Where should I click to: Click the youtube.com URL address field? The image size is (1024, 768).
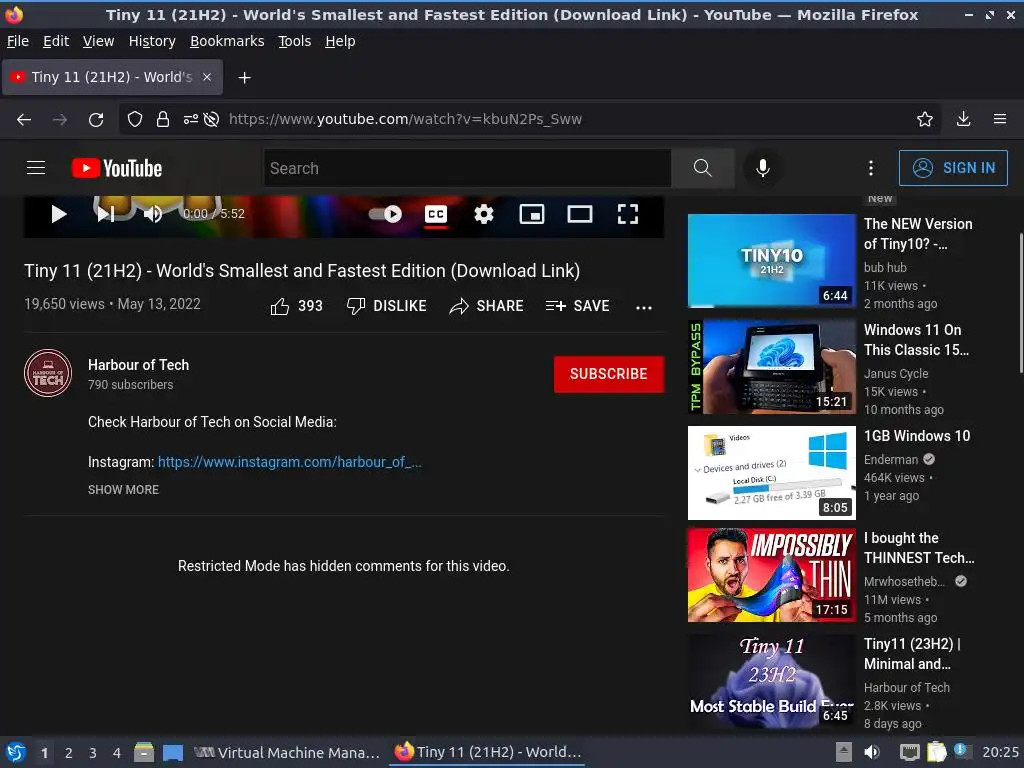click(405, 119)
